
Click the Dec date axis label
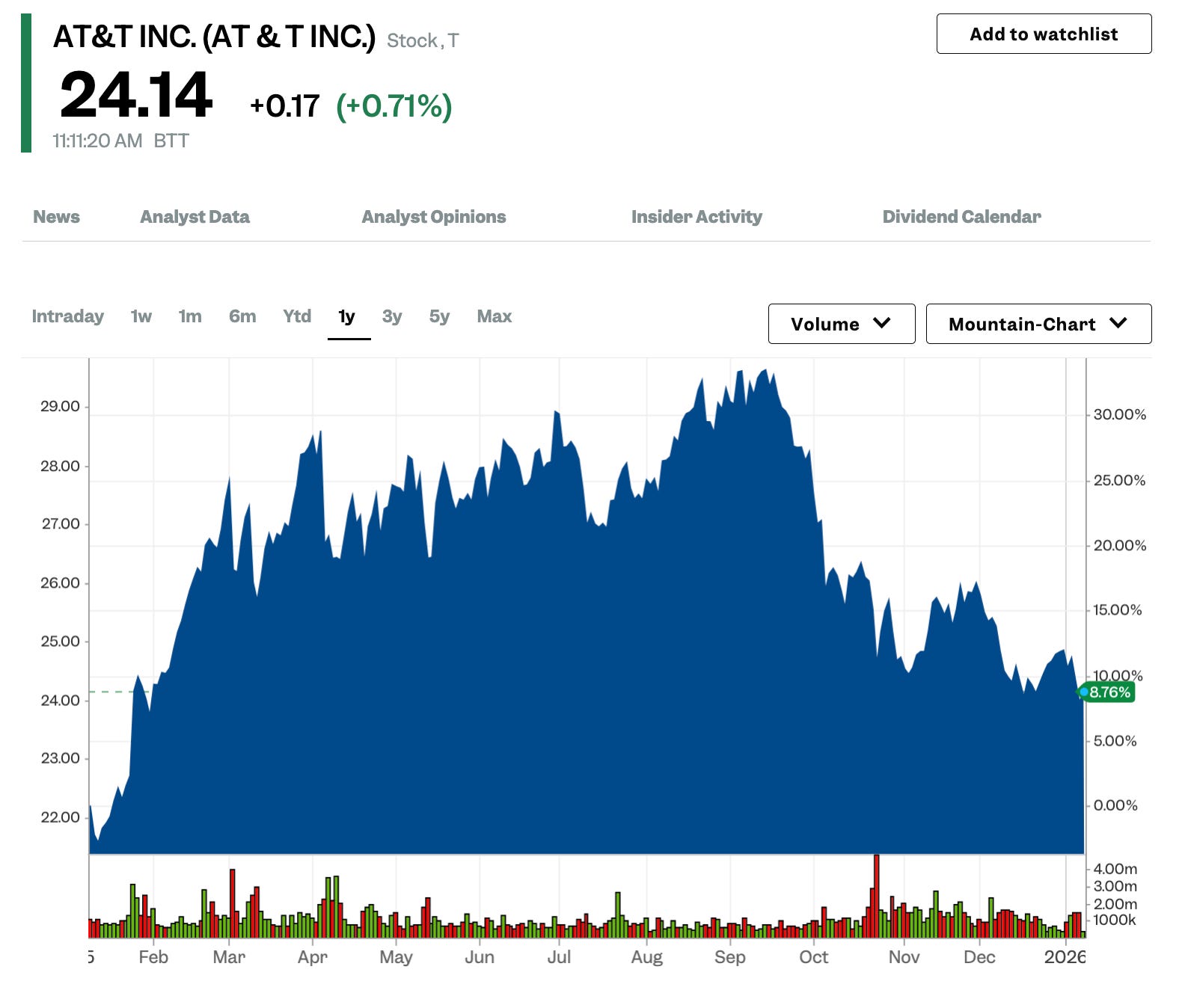click(x=979, y=957)
